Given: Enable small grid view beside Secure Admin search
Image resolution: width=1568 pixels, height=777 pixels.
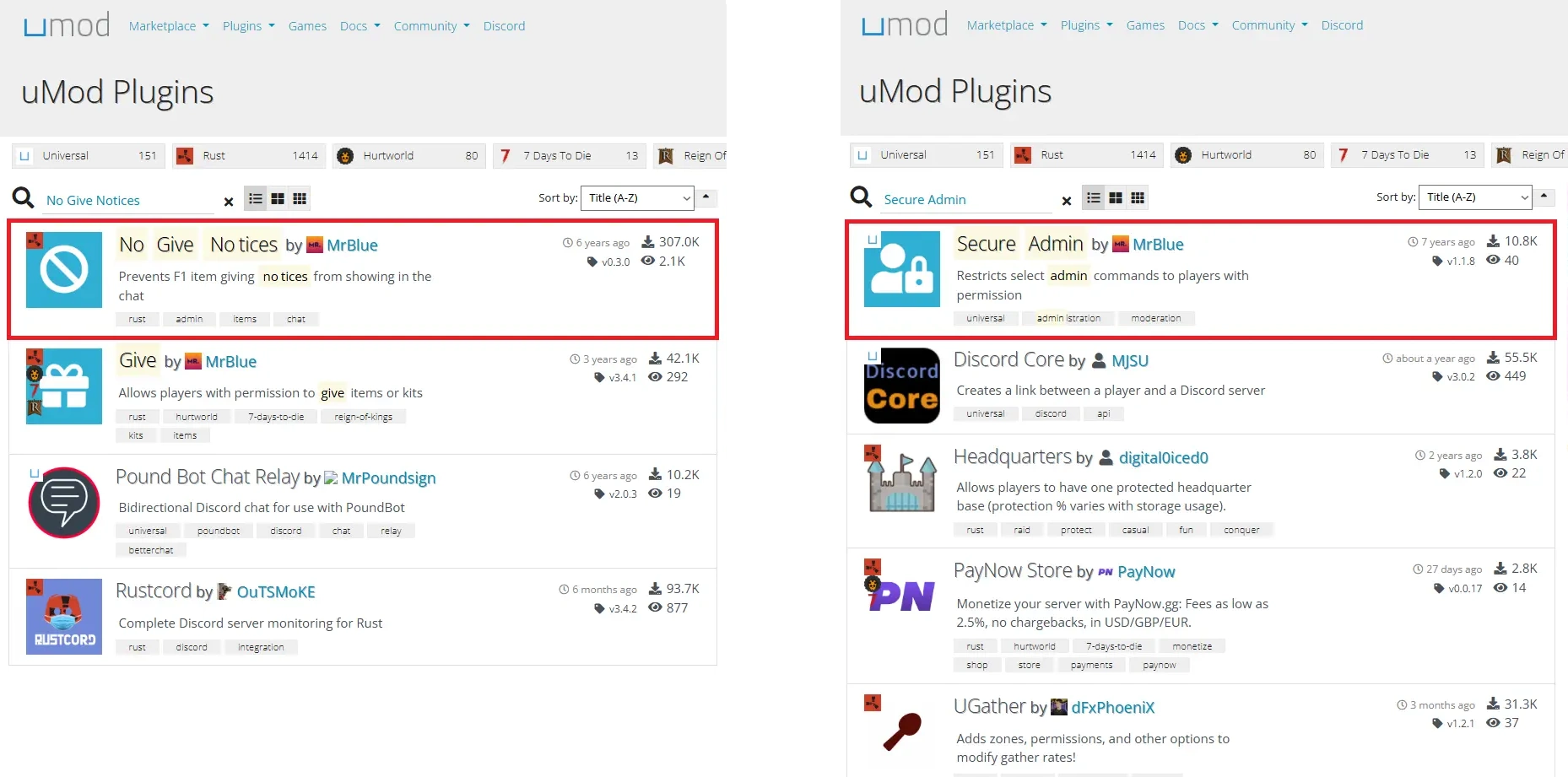Looking at the screenshot, I should (1138, 197).
